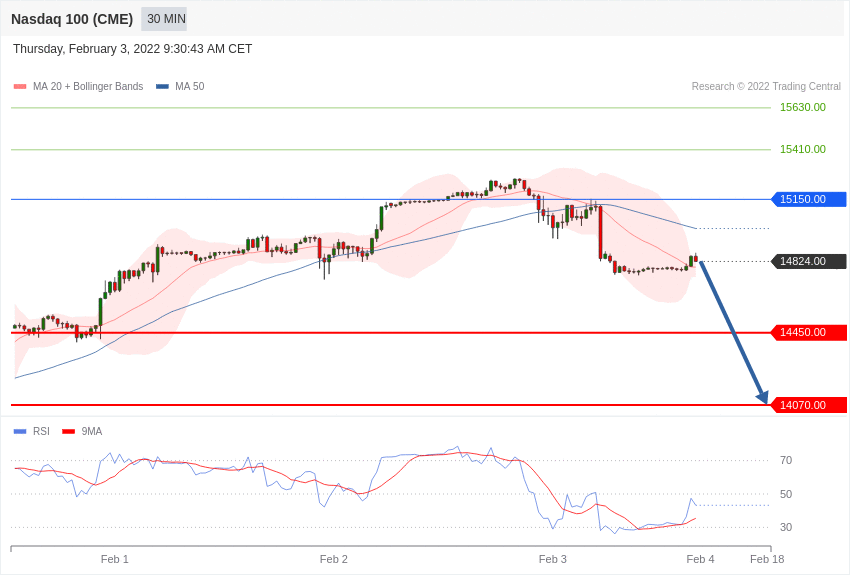850x576 pixels.
Task: Click the Thursday, February 3, 2022 timestamp text
Action: click(132, 49)
